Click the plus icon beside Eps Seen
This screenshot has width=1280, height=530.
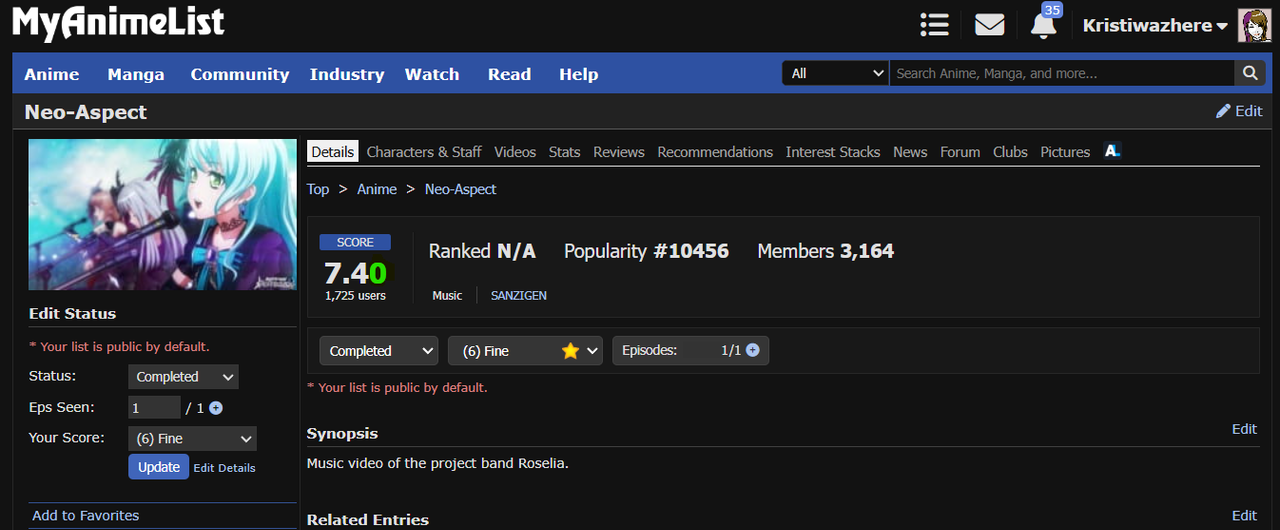215,408
